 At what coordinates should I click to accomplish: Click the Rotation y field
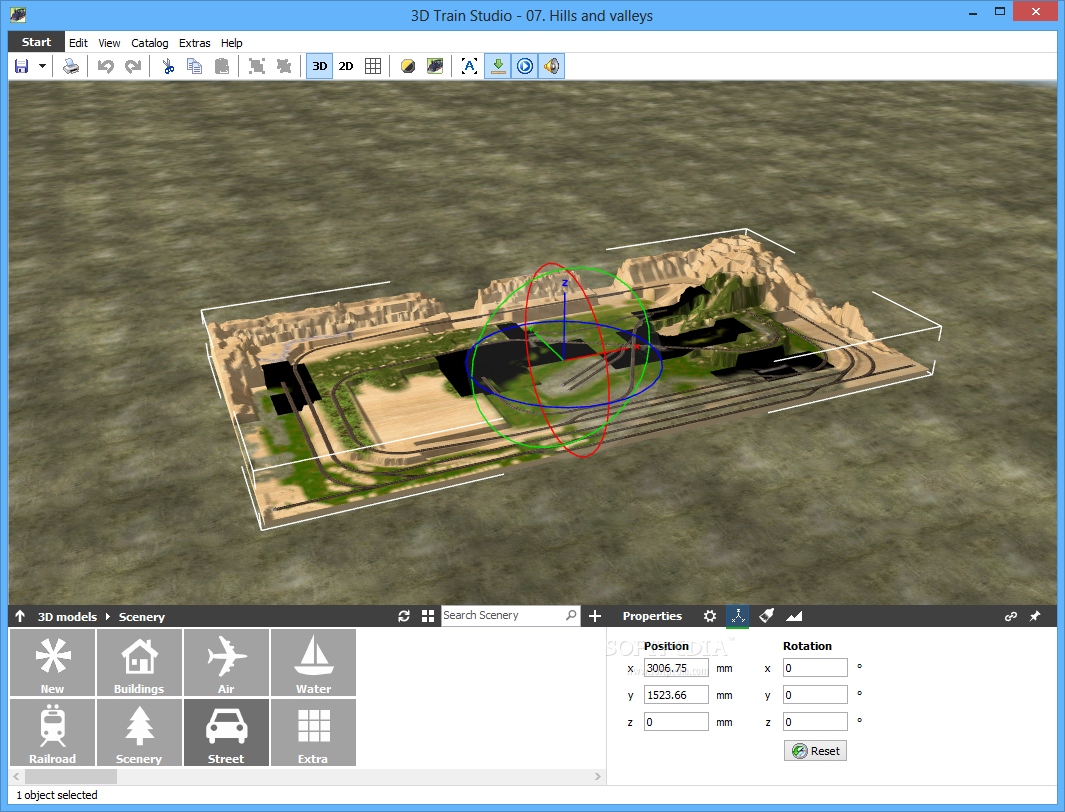815,695
